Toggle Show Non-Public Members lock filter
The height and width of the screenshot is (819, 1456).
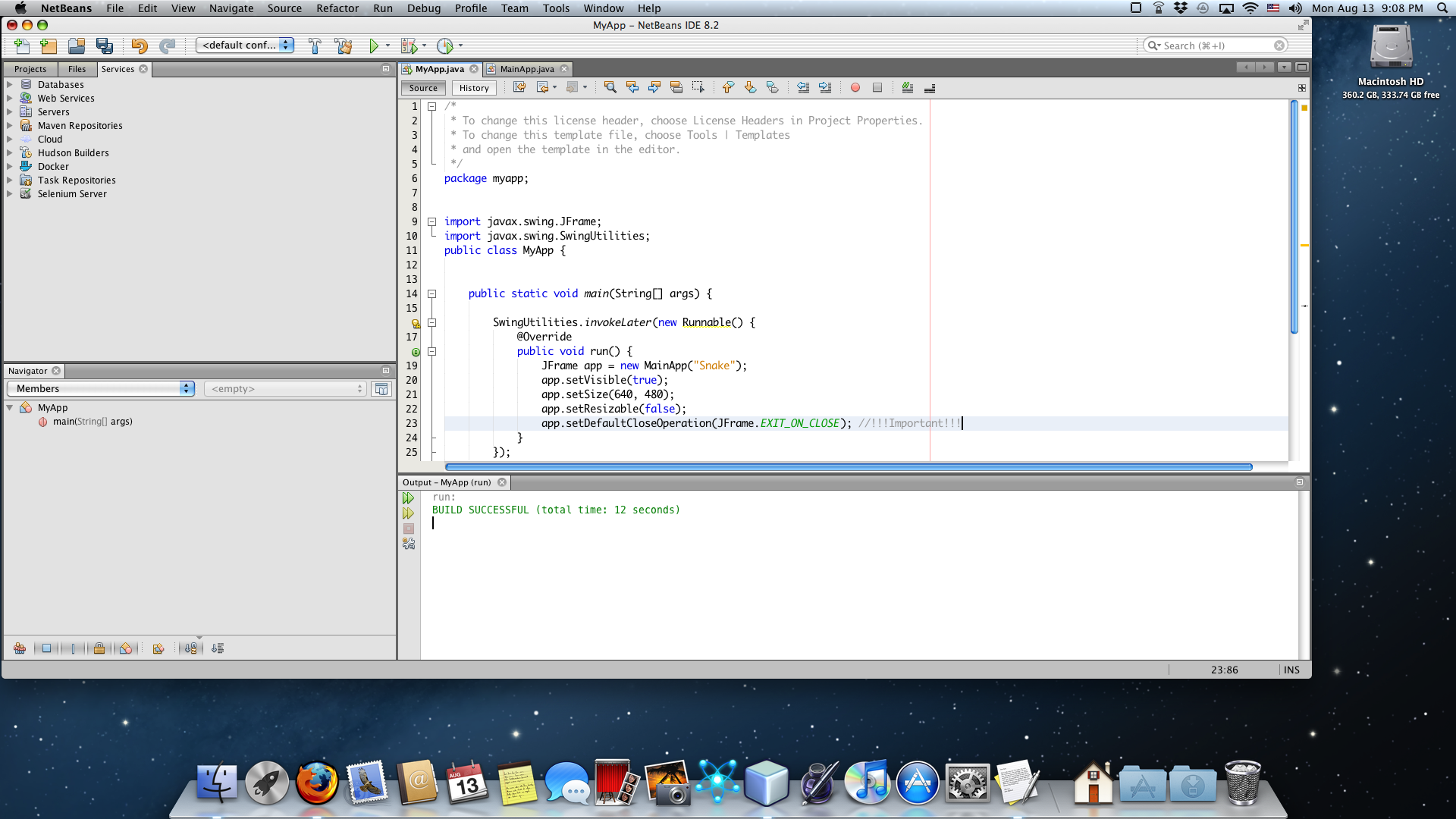(99, 648)
